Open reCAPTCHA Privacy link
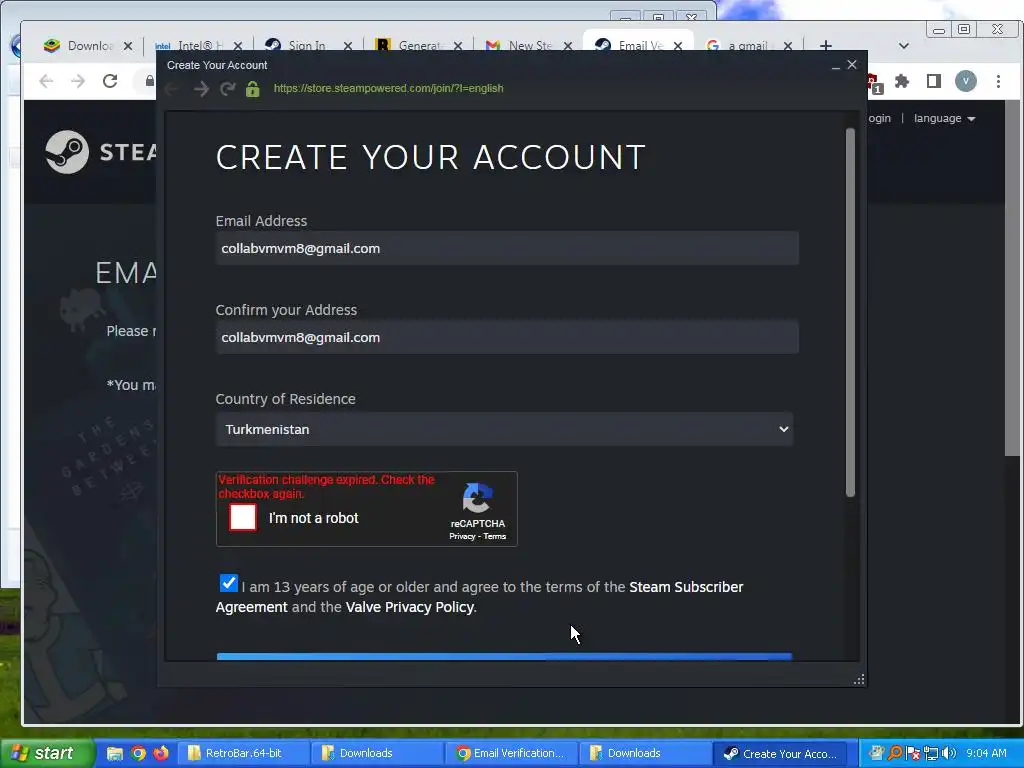The image size is (1024, 768). (x=462, y=536)
